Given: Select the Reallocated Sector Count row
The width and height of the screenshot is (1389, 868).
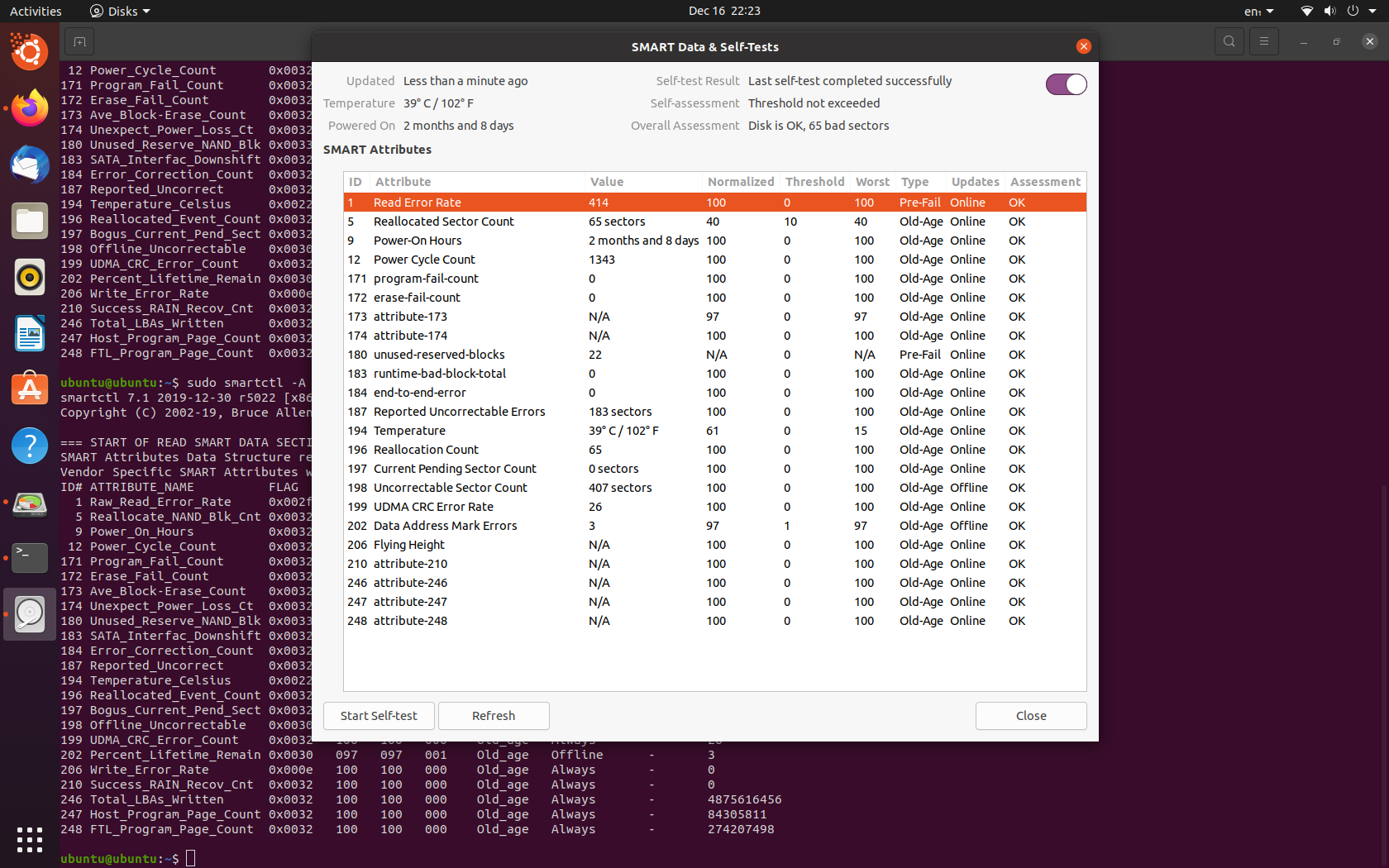Looking at the screenshot, I should point(579,221).
